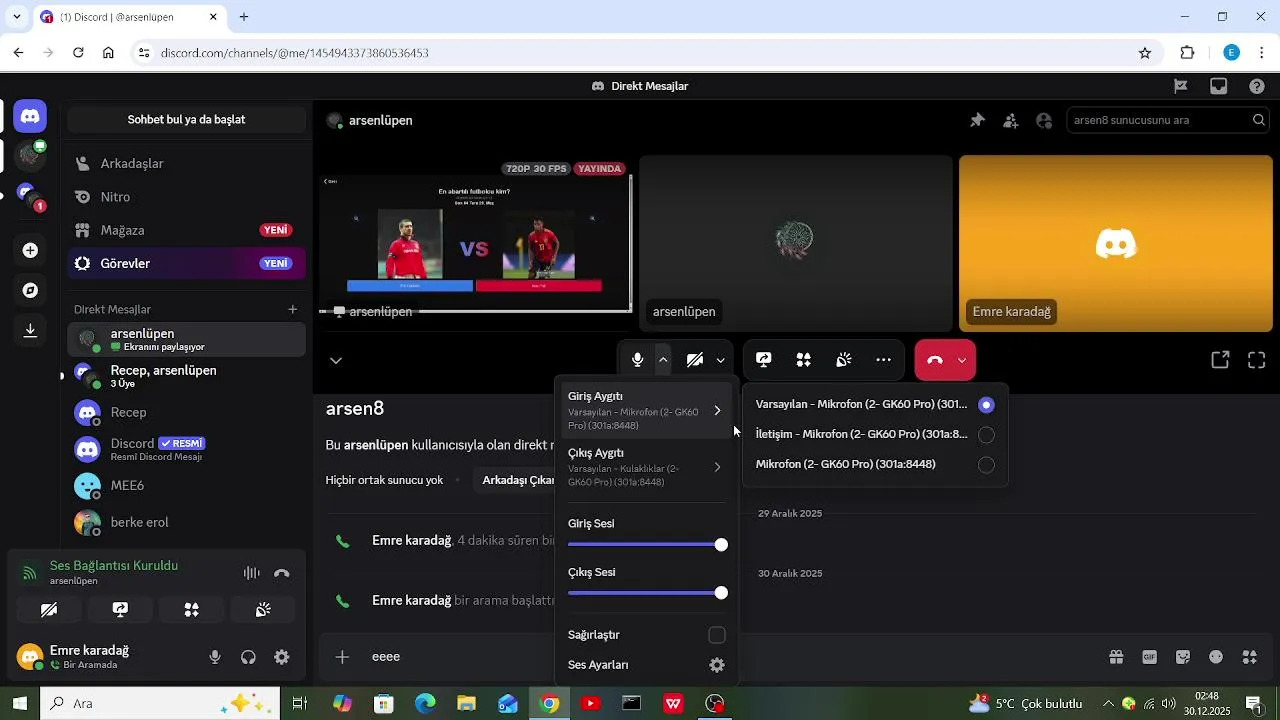The height and width of the screenshot is (720, 1280).
Task: Open the emoji picker
Action: [1216, 657]
